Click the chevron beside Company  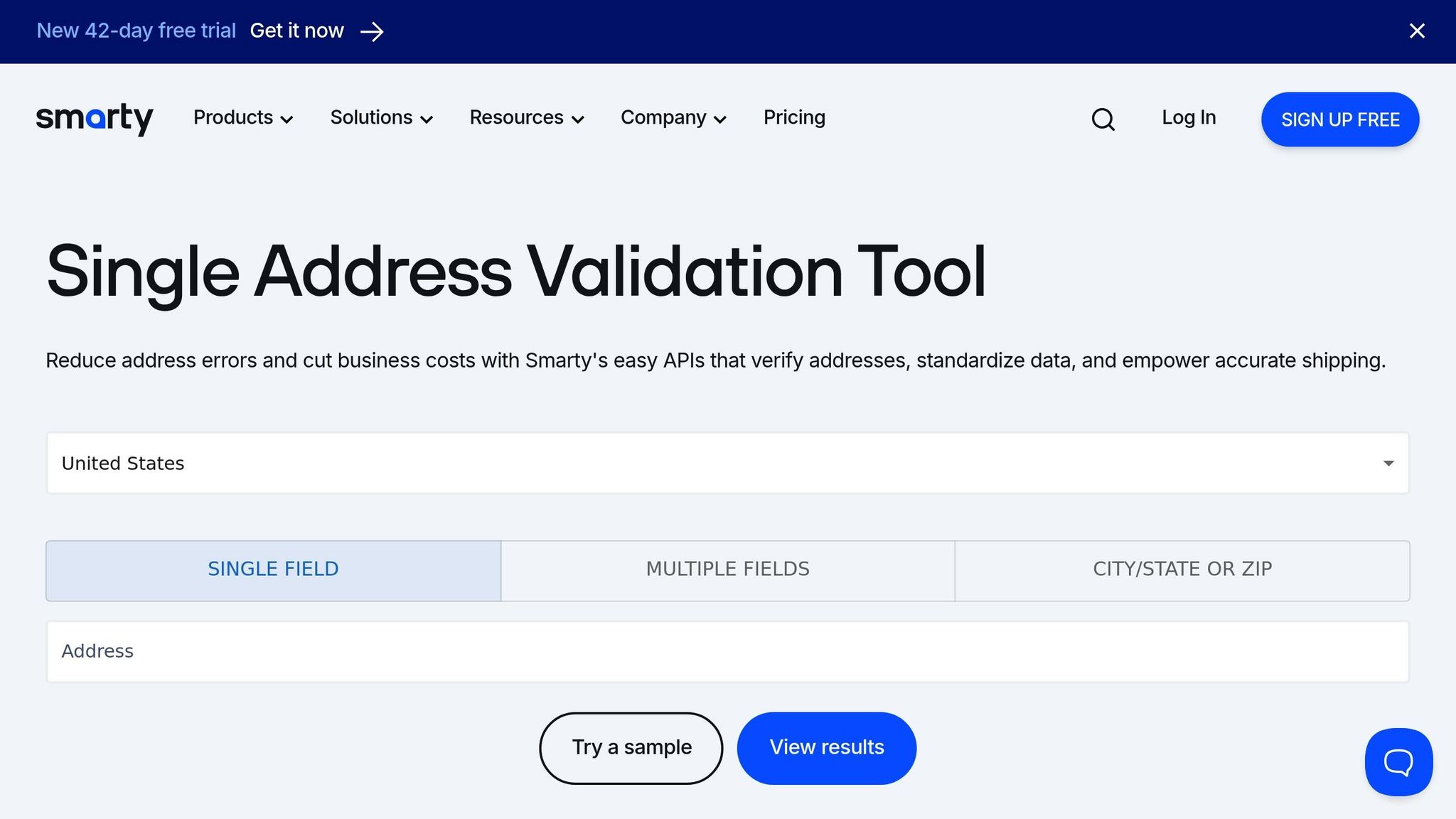[721, 119]
